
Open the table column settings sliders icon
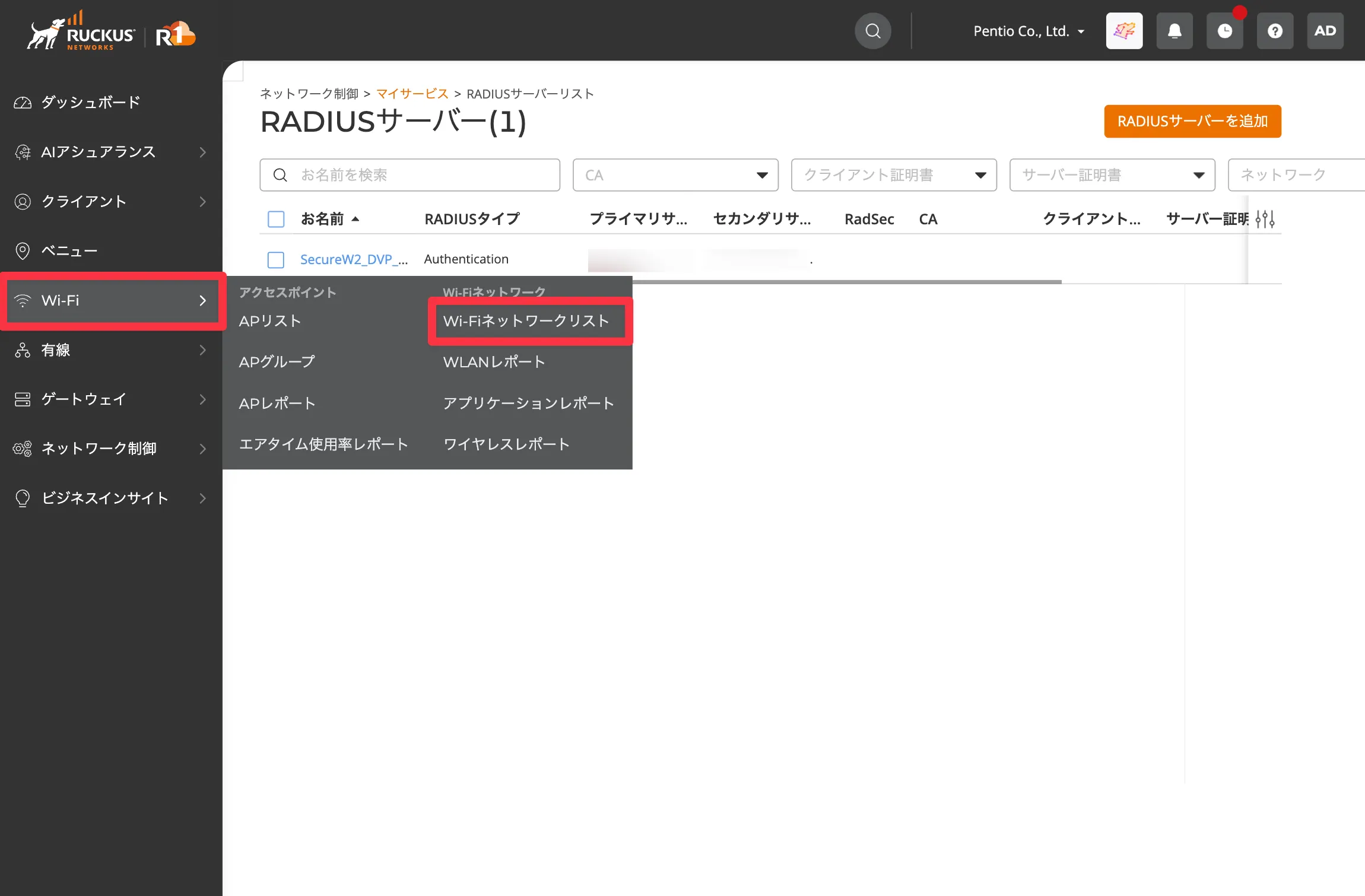tap(1265, 219)
